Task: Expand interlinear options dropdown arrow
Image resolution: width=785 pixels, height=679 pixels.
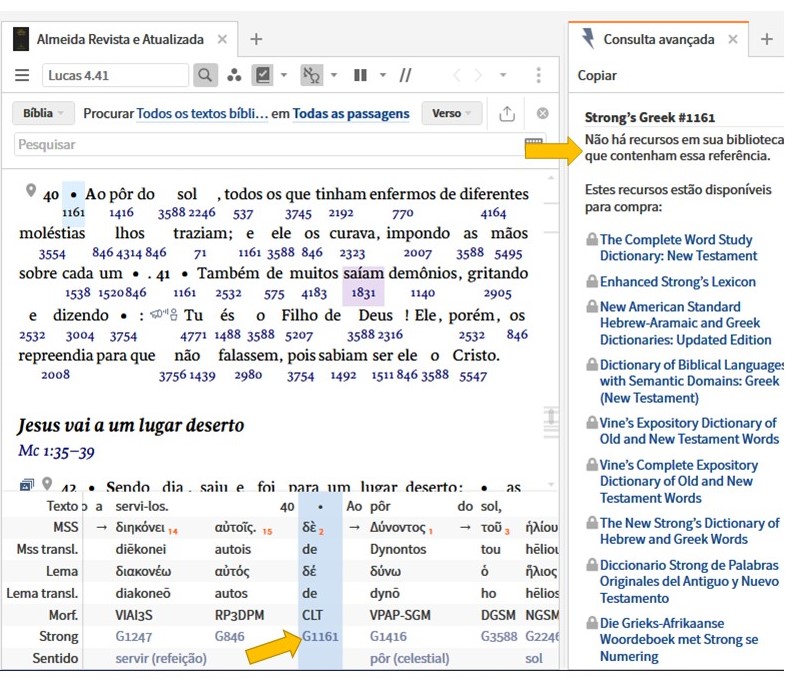Action: [x=334, y=75]
